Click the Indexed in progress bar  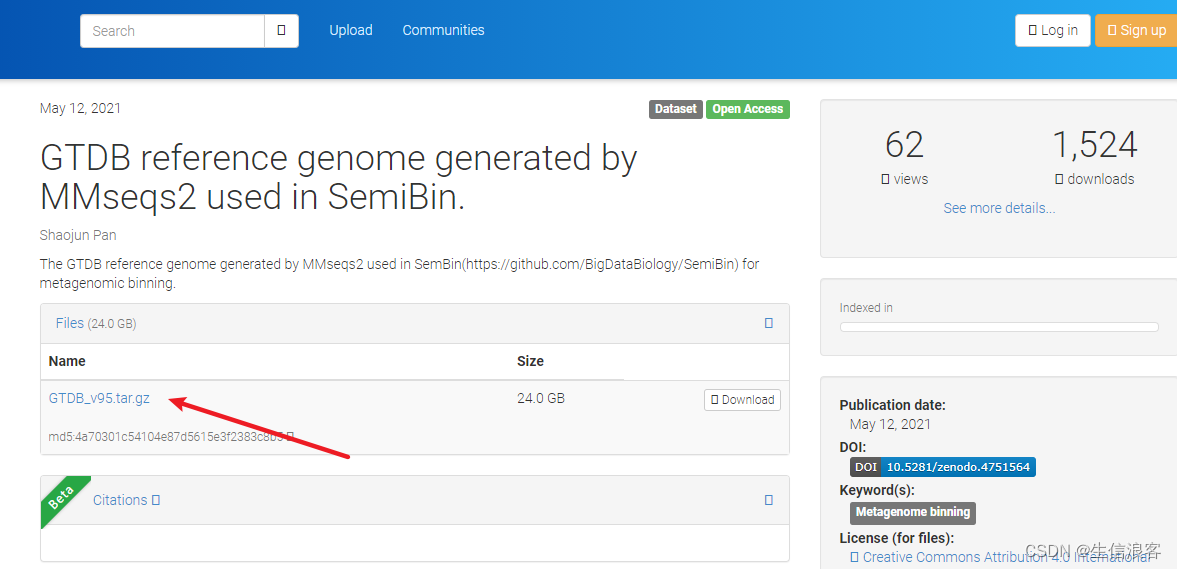pos(998,327)
